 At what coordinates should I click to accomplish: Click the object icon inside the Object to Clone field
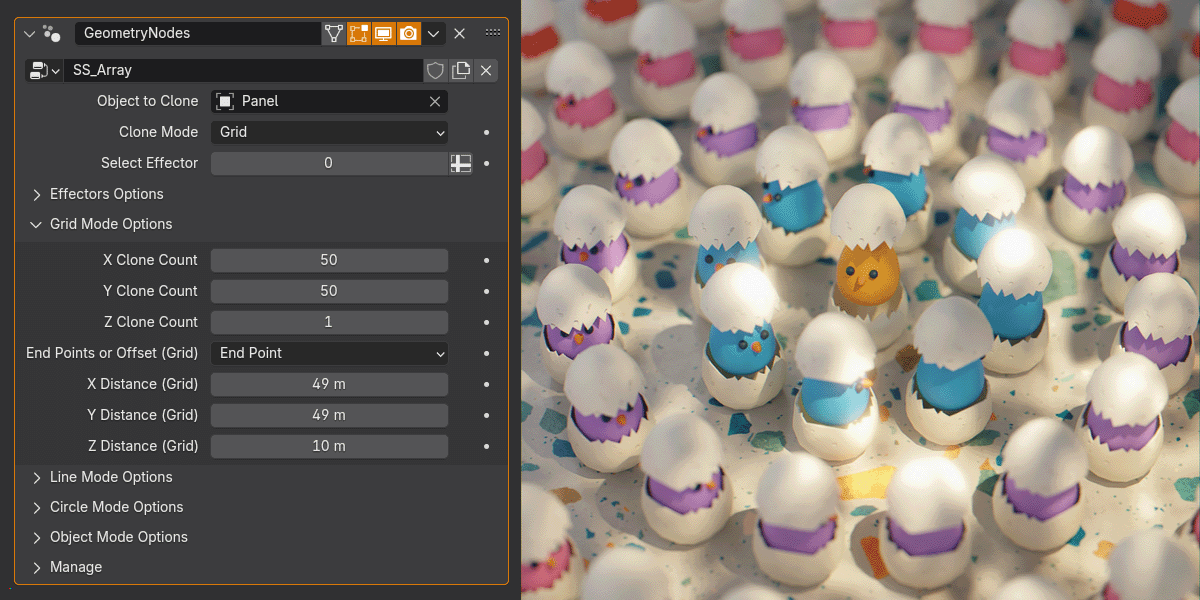point(227,101)
